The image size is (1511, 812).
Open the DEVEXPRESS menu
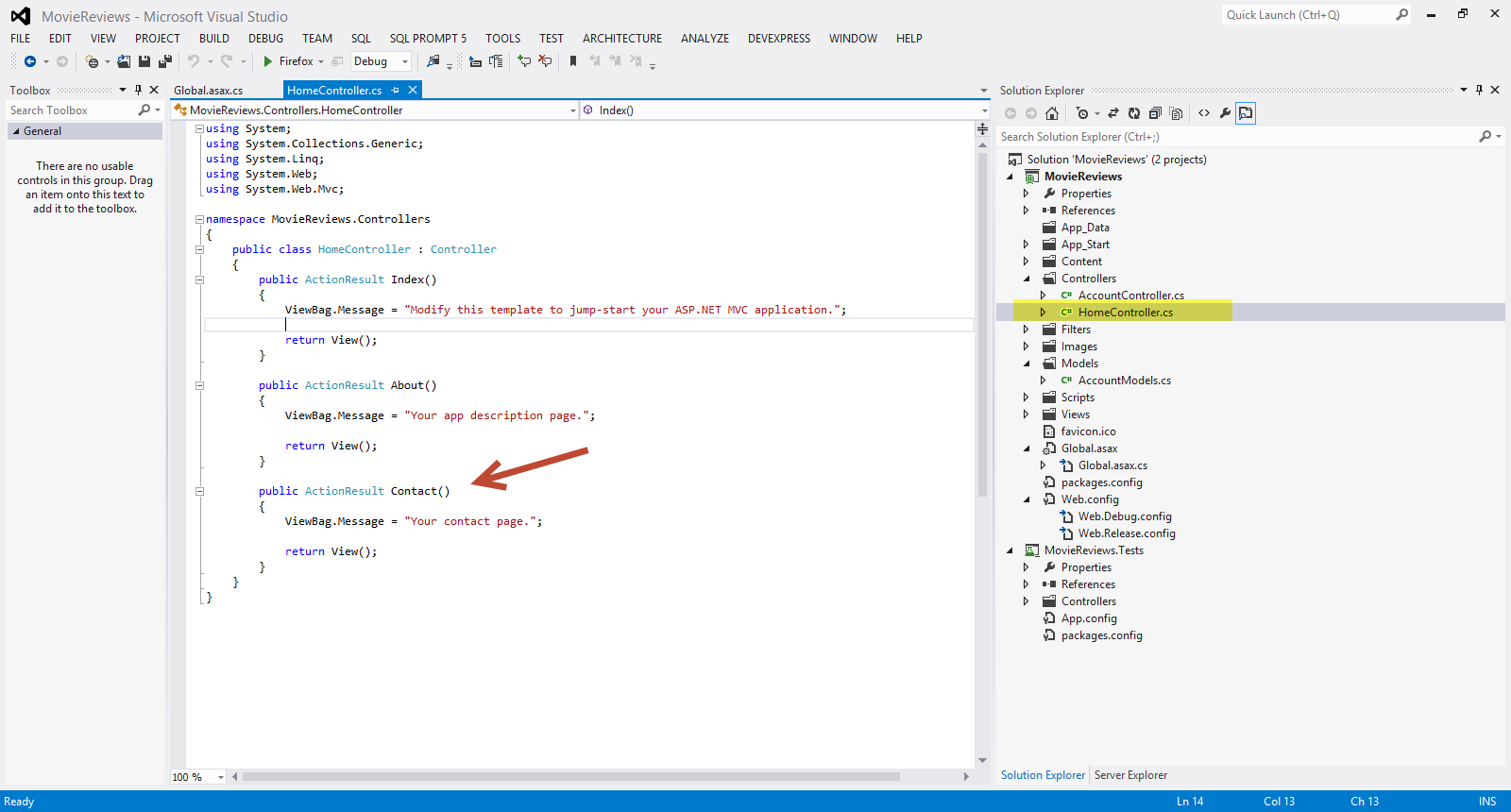[x=779, y=39]
